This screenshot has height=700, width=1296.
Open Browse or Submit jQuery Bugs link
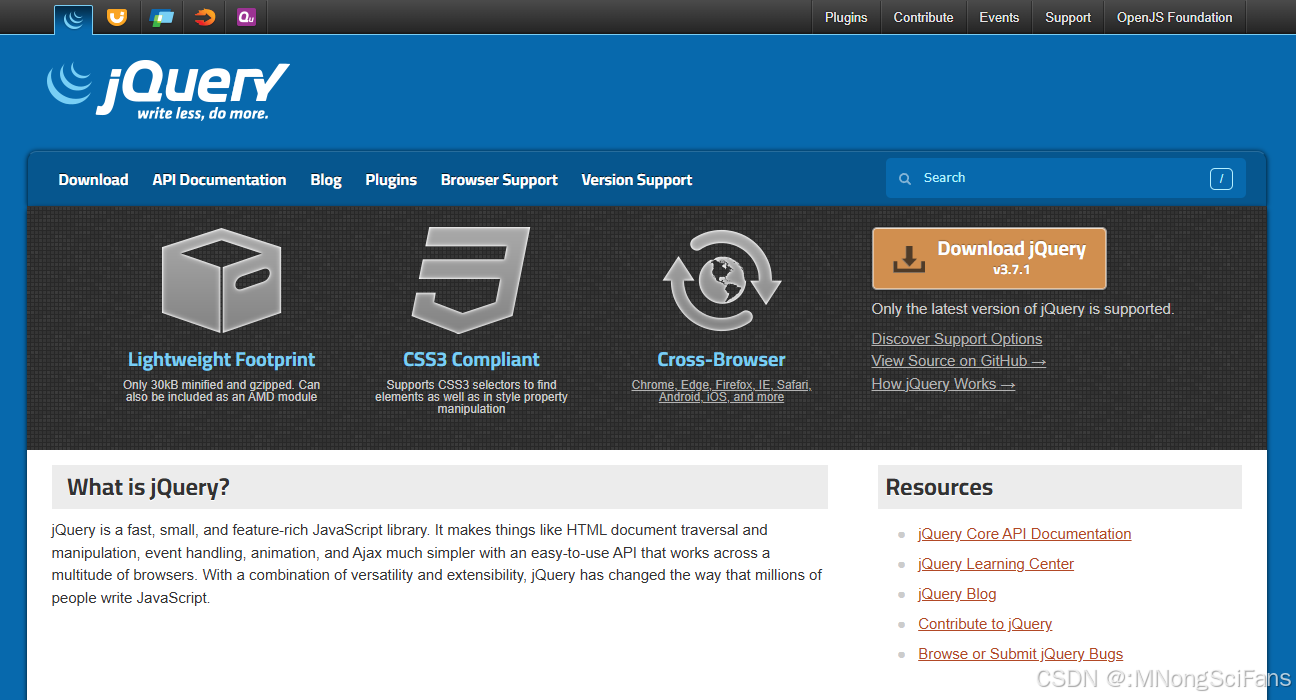(x=1021, y=654)
